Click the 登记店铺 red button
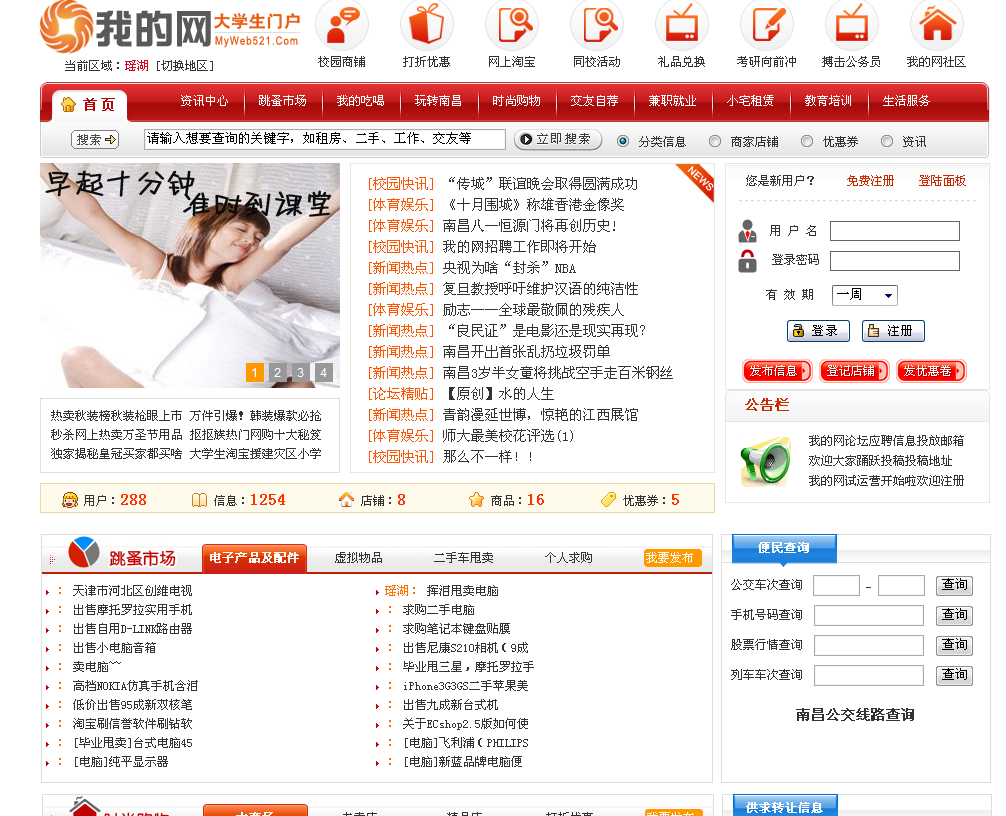The width and height of the screenshot is (1006, 816). tap(854, 371)
